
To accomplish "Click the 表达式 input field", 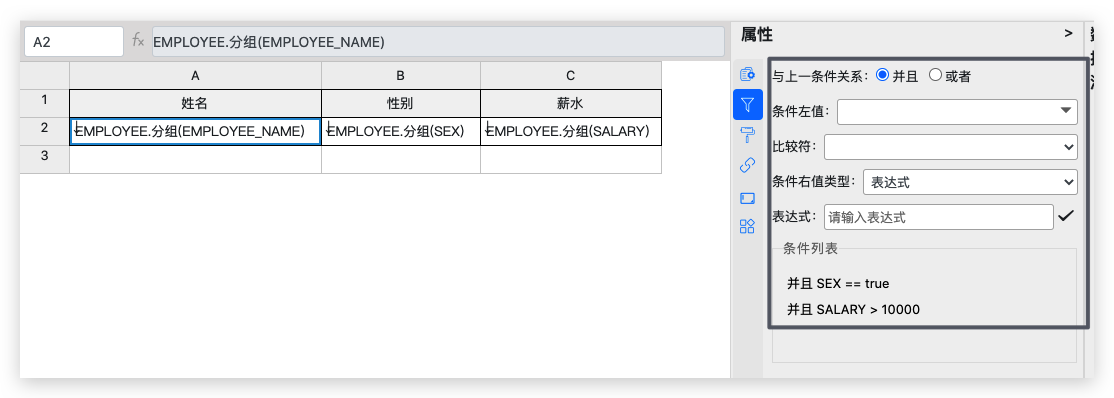I will [x=939, y=217].
